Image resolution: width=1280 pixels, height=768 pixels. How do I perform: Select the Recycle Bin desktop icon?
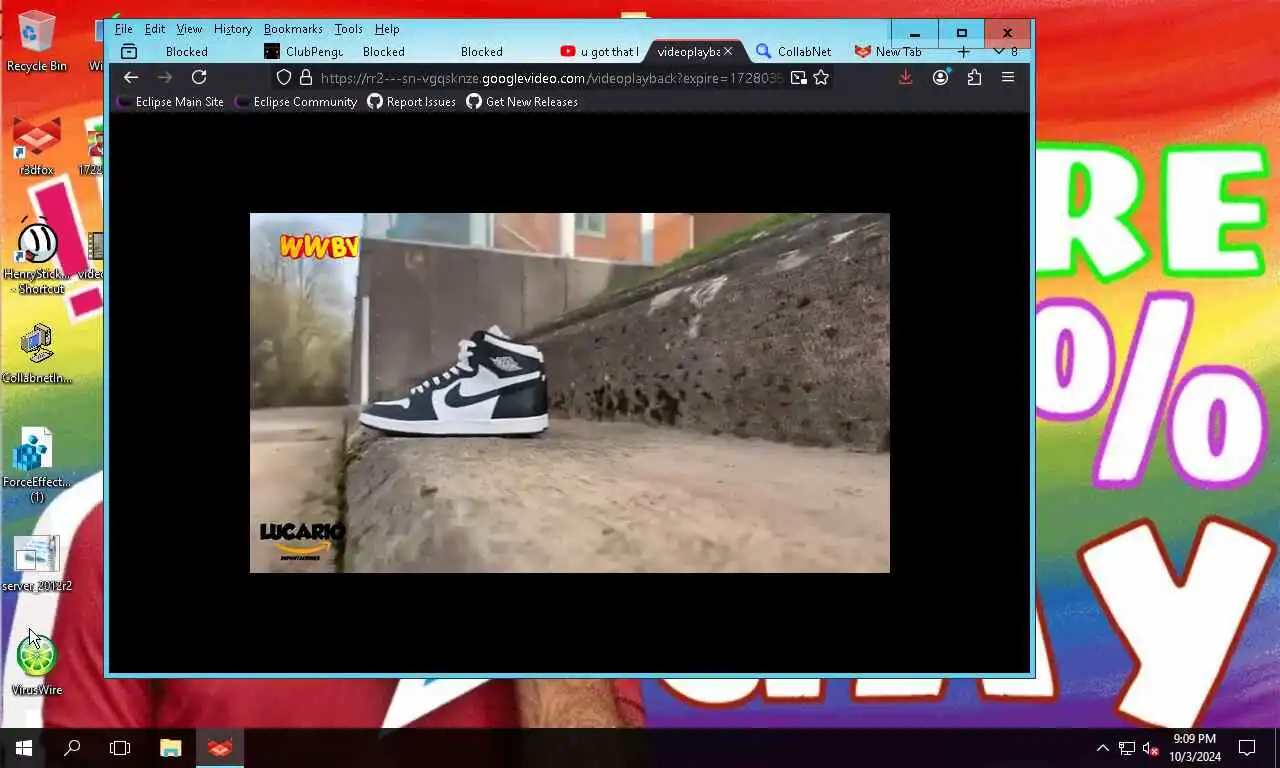coord(37,41)
